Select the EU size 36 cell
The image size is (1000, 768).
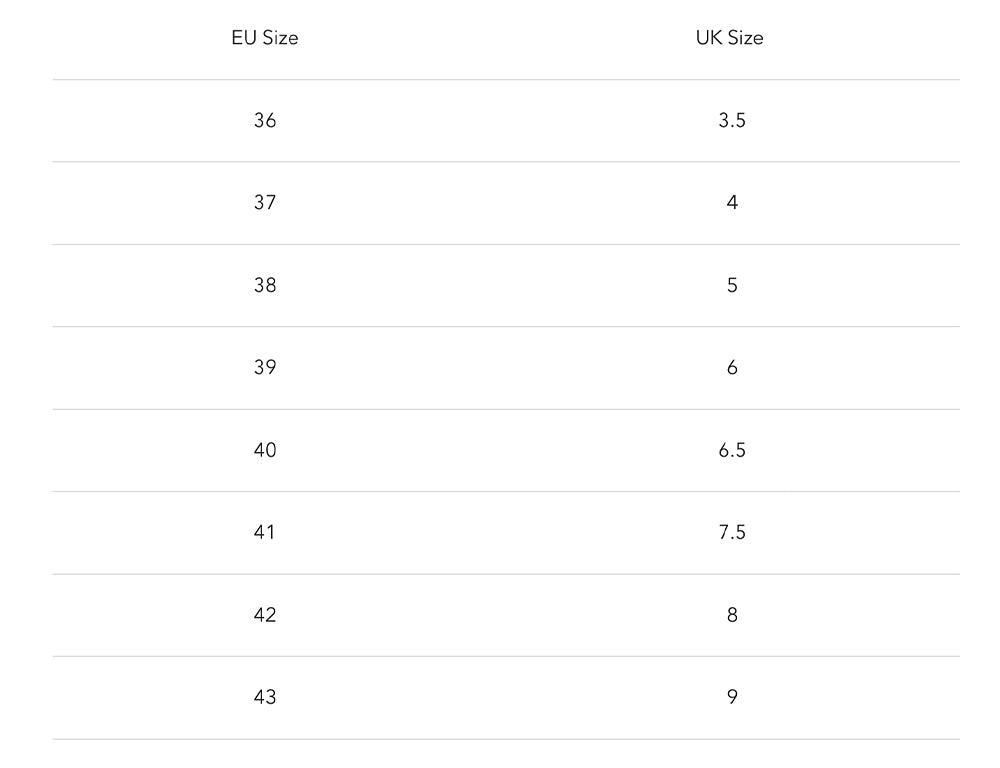tap(265, 121)
